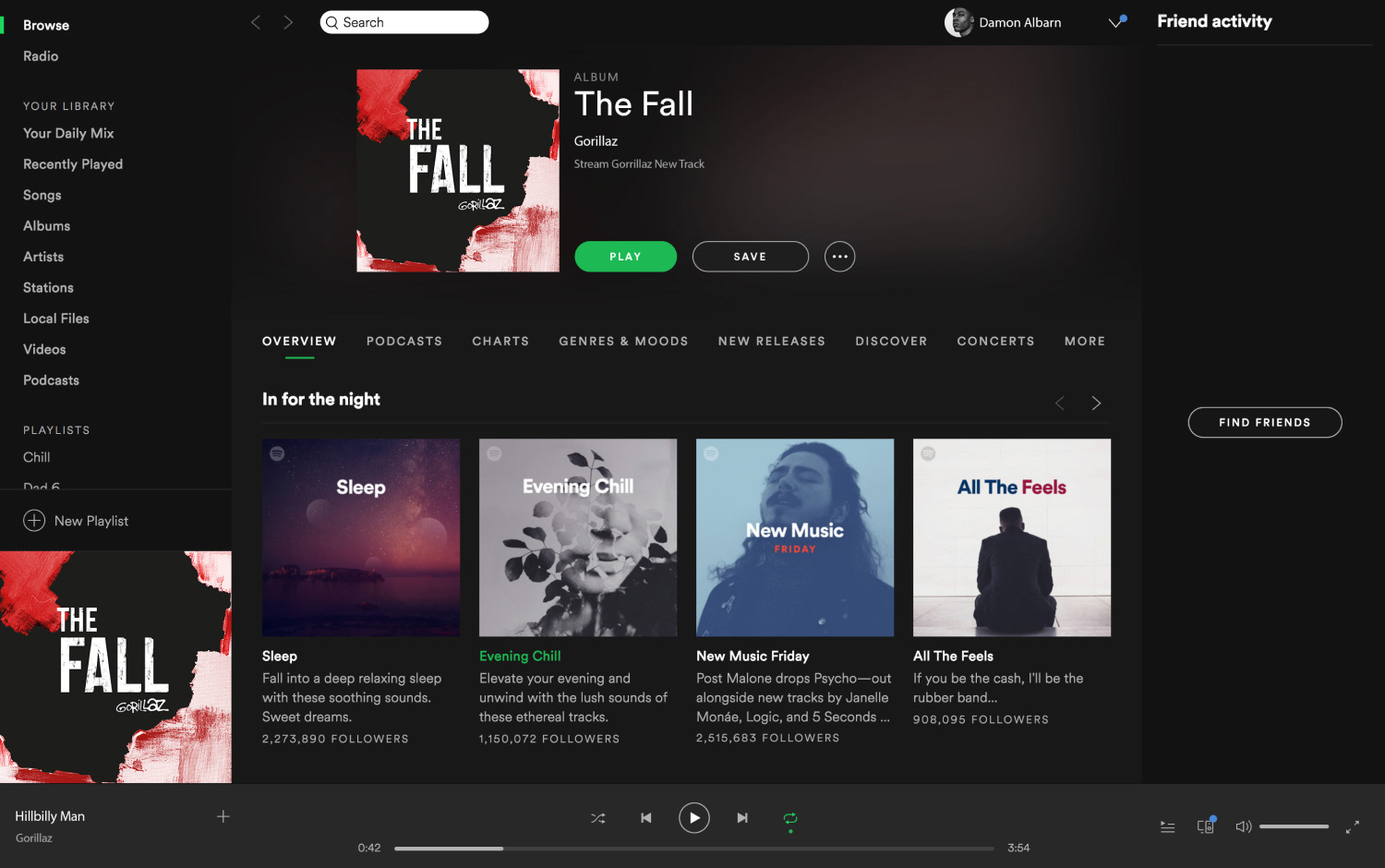Enter full screen mode via expand icon
Screen dimensions: 1385x868
(1352, 826)
